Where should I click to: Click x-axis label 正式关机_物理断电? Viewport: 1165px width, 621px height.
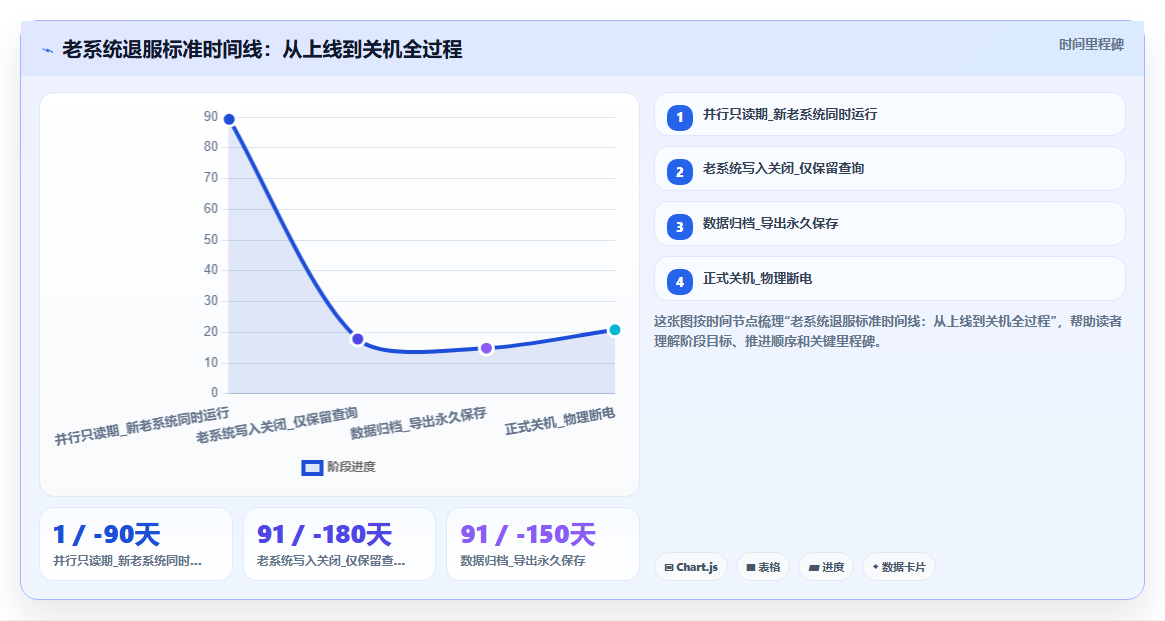[560, 421]
